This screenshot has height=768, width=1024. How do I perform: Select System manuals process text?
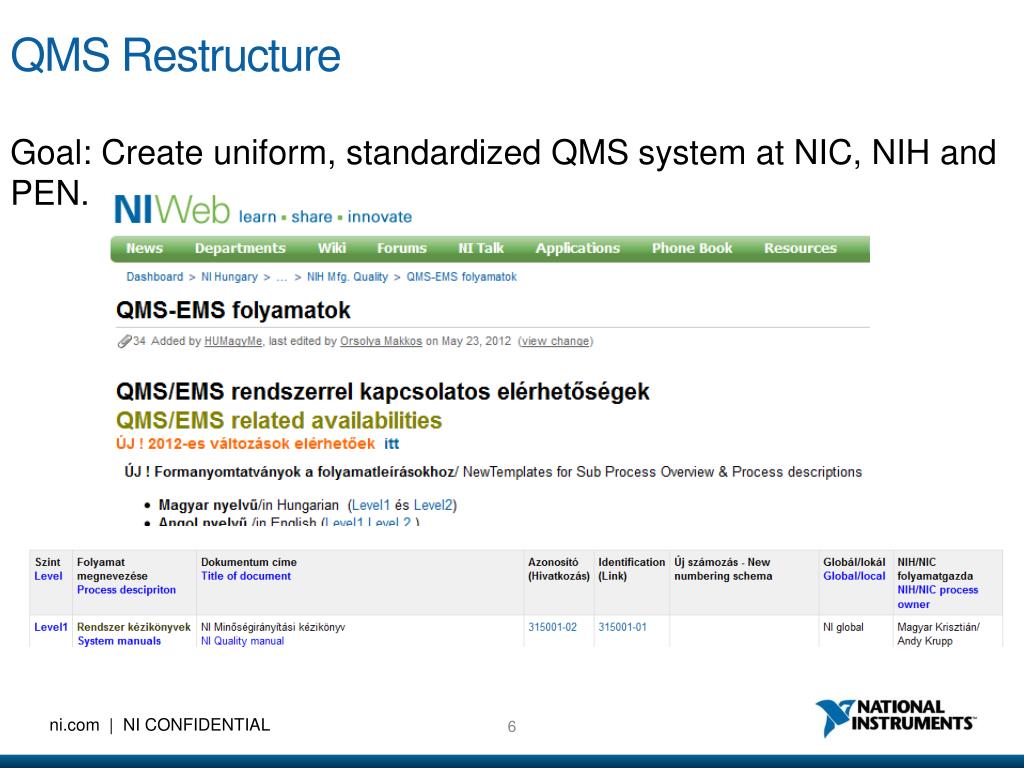(x=119, y=641)
